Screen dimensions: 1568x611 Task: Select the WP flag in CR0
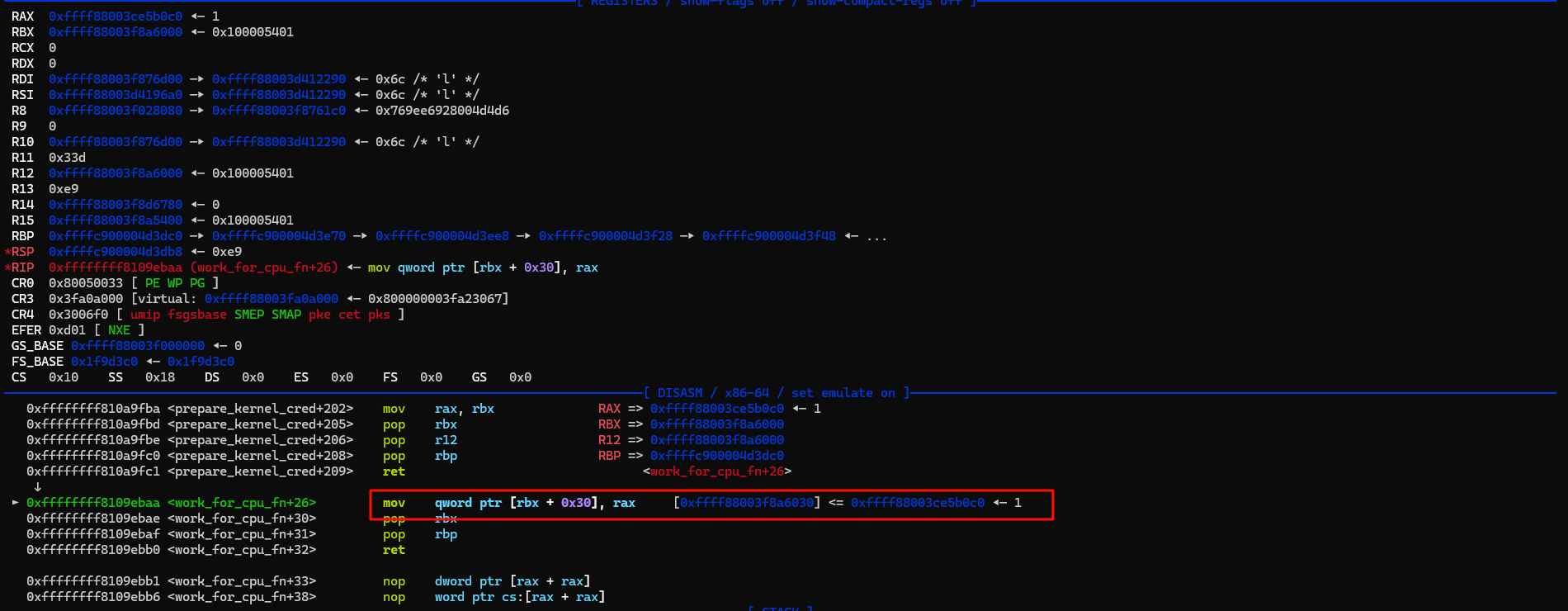tap(175, 283)
